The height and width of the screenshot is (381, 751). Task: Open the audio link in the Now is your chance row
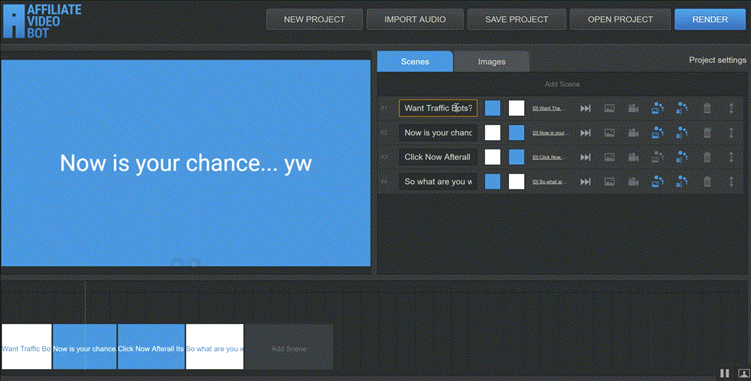(551, 133)
